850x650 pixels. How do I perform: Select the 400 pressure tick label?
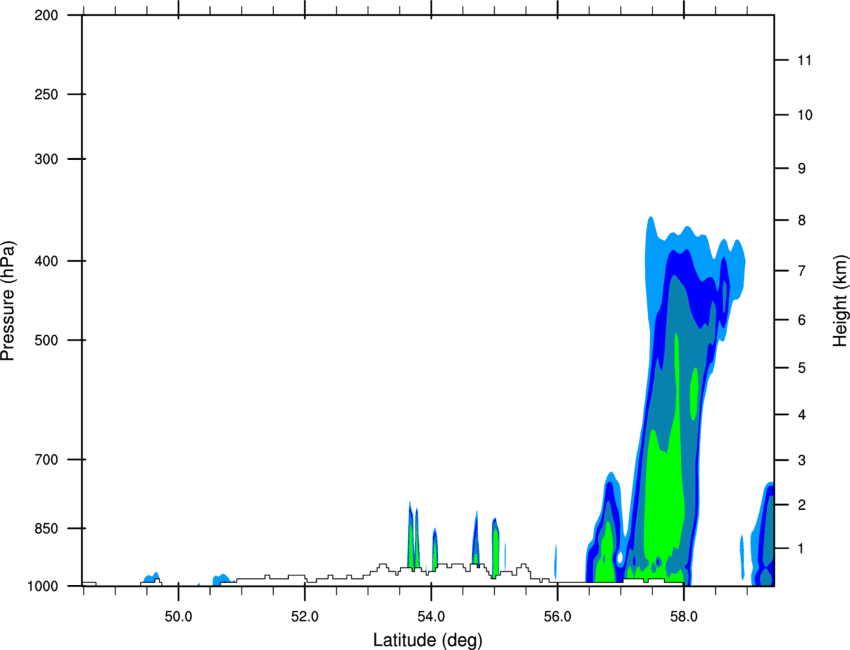(x=46, y=261)
